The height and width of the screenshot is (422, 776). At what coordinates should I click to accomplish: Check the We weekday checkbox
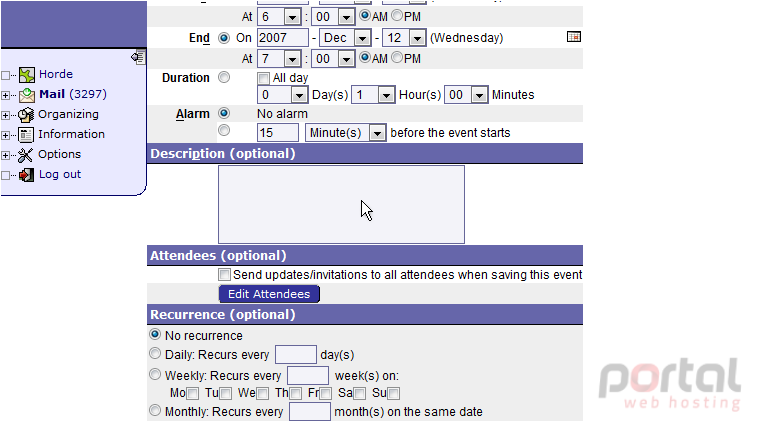262,393
